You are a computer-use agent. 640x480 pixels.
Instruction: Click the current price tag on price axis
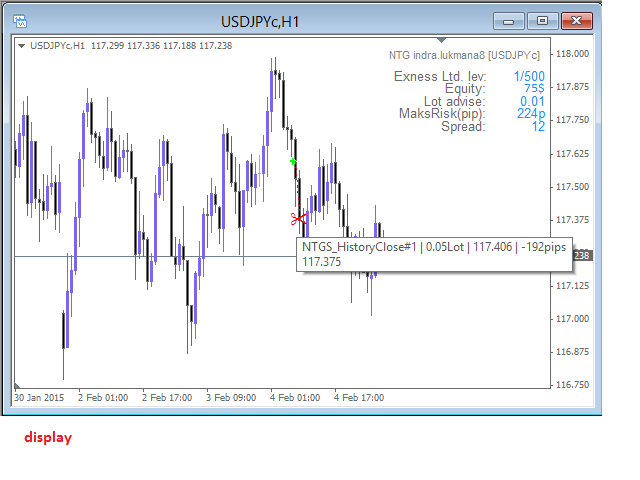click(x=582, y=256)
